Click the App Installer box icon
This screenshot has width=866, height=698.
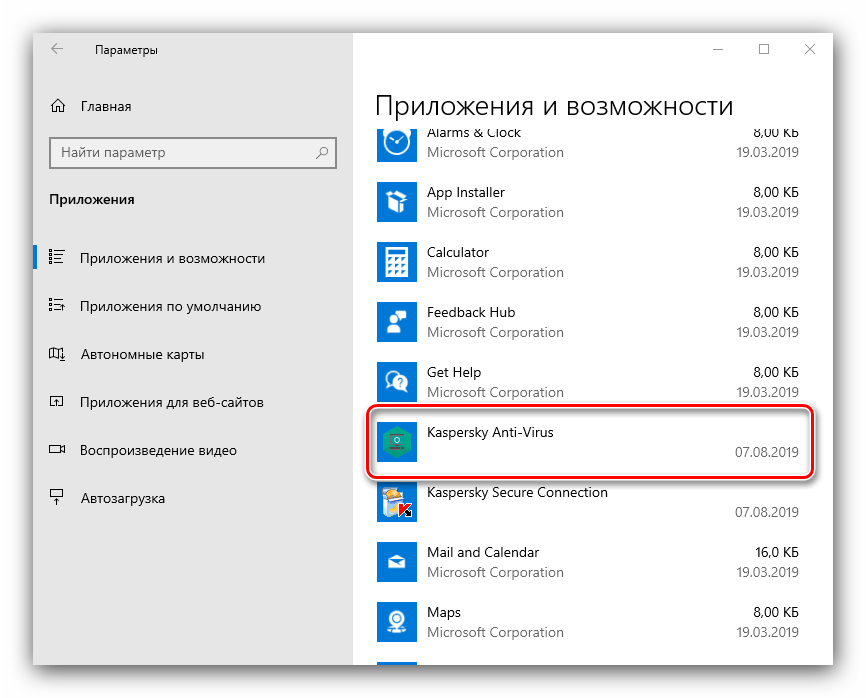coord(396,202)
